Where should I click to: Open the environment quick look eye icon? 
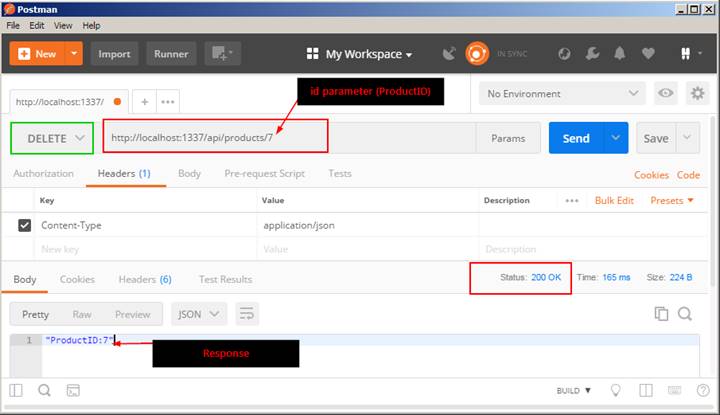pos(666,93)
